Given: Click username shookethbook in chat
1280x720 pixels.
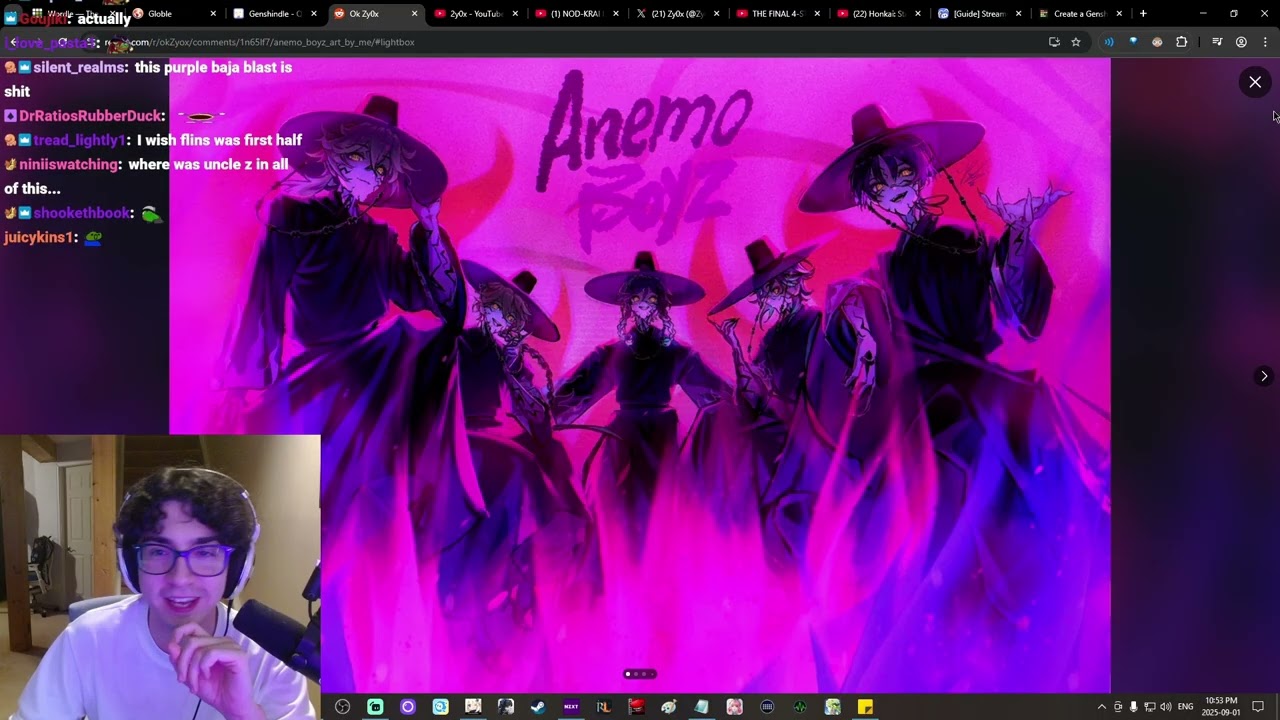Looking at the screenshot, I should 82,213.
